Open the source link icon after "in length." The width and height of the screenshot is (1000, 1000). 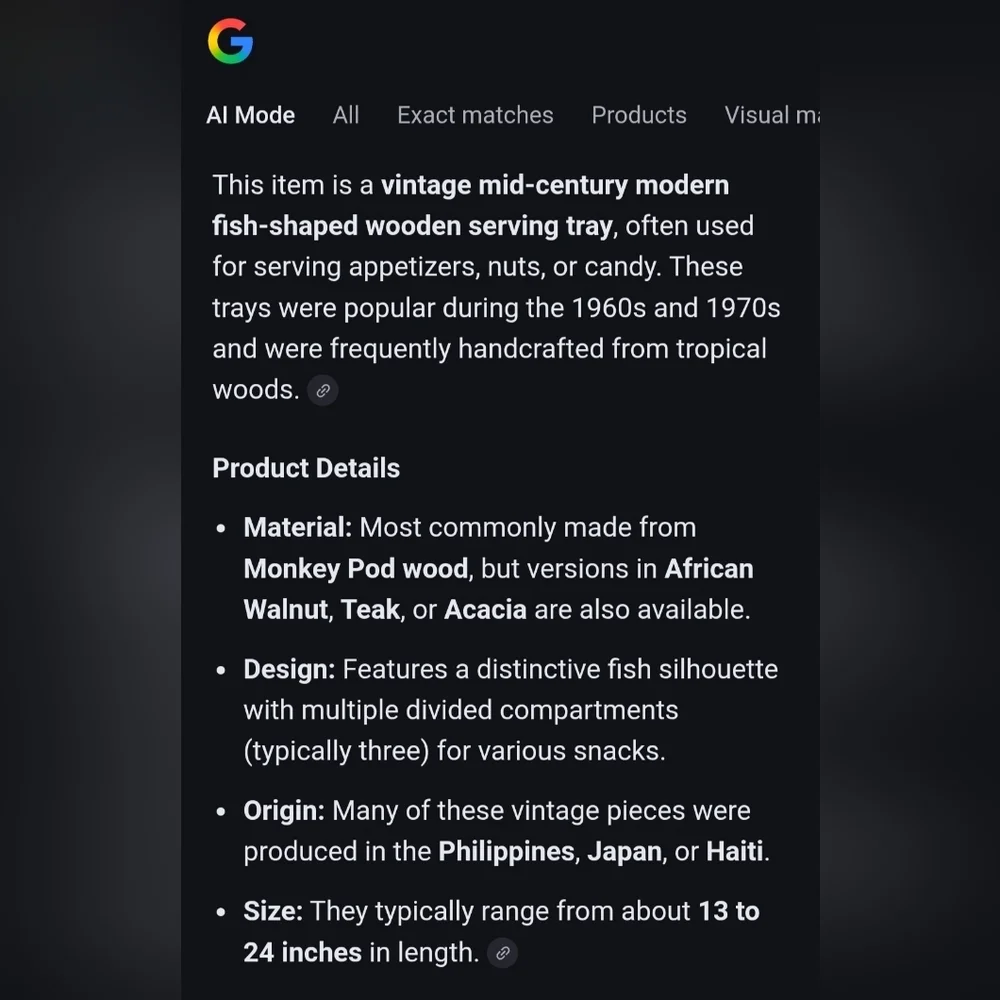click(x=503, y=953)
